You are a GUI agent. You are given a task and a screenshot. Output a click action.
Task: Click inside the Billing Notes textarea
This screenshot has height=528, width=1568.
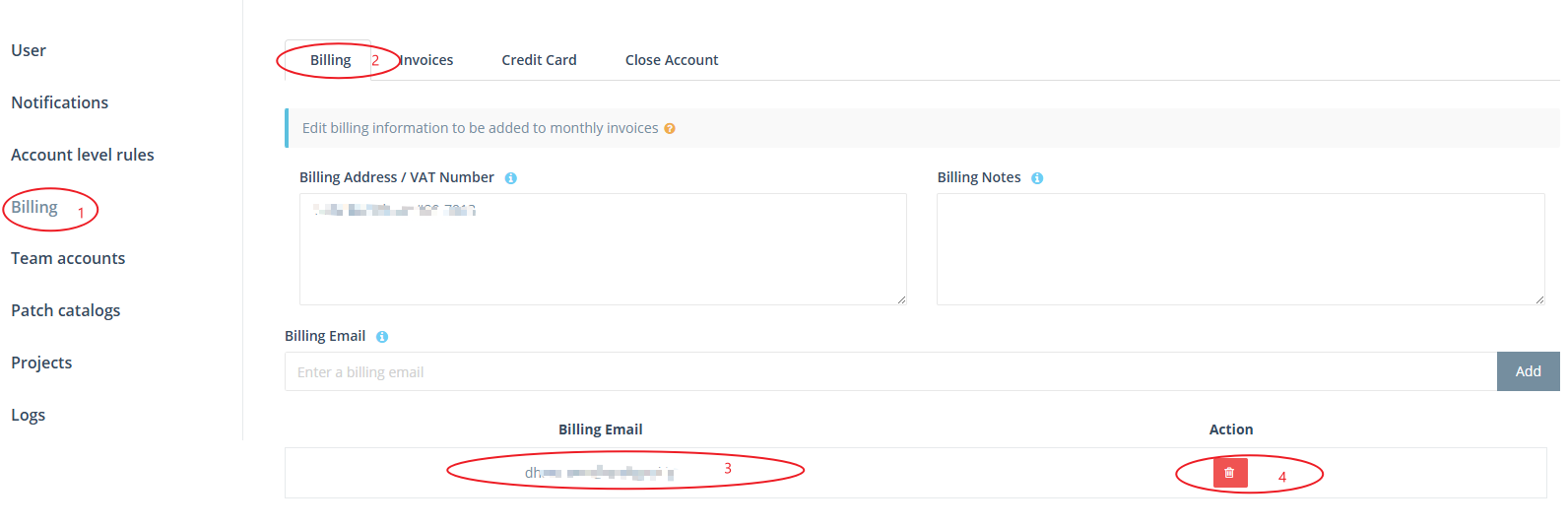click(x=1241, y=249)
